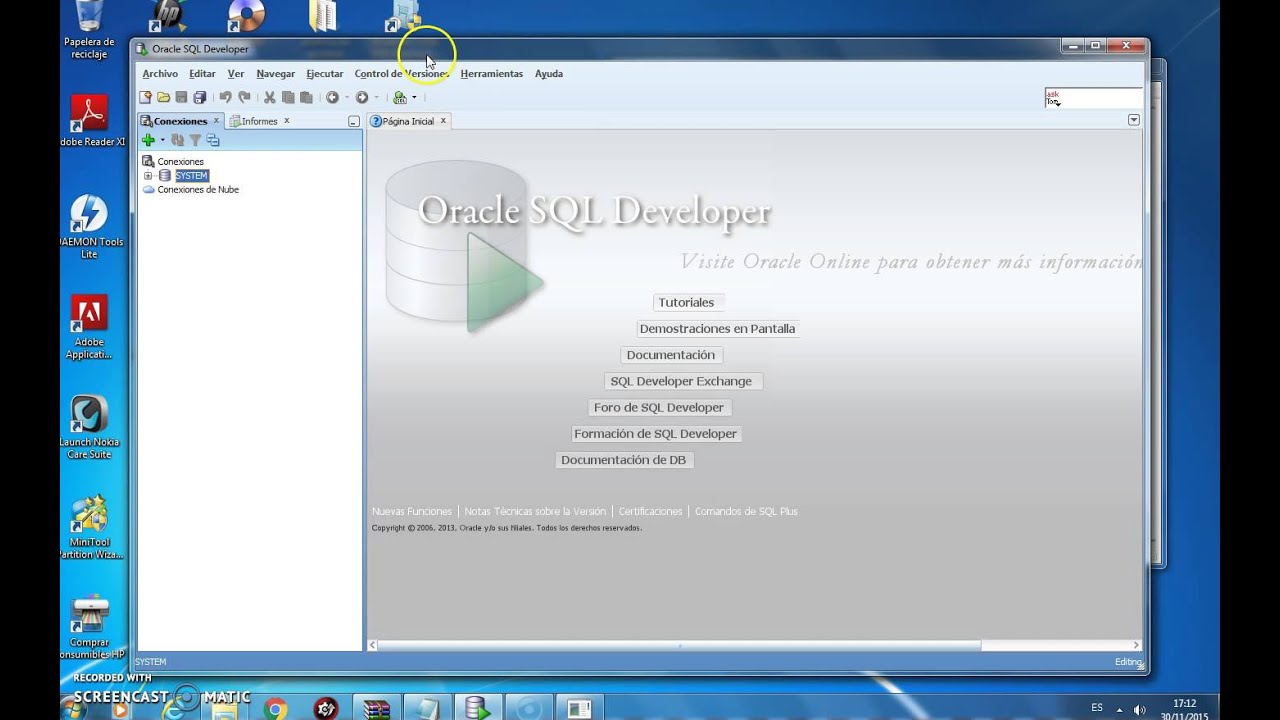
Task: Open DAEMON Tools Lite desktop shortcut
Action: tap(89, 227)
